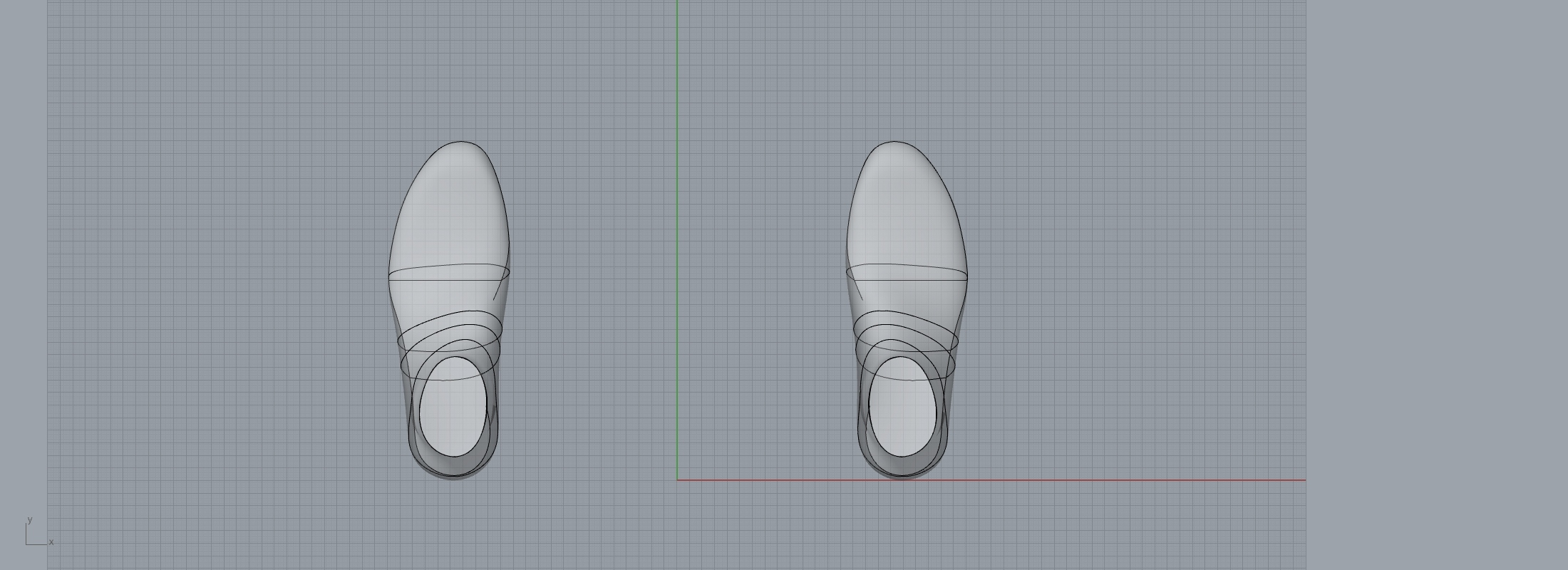
Task: Click inside the left shoe's oval heel opening
Action: (453, 408)
